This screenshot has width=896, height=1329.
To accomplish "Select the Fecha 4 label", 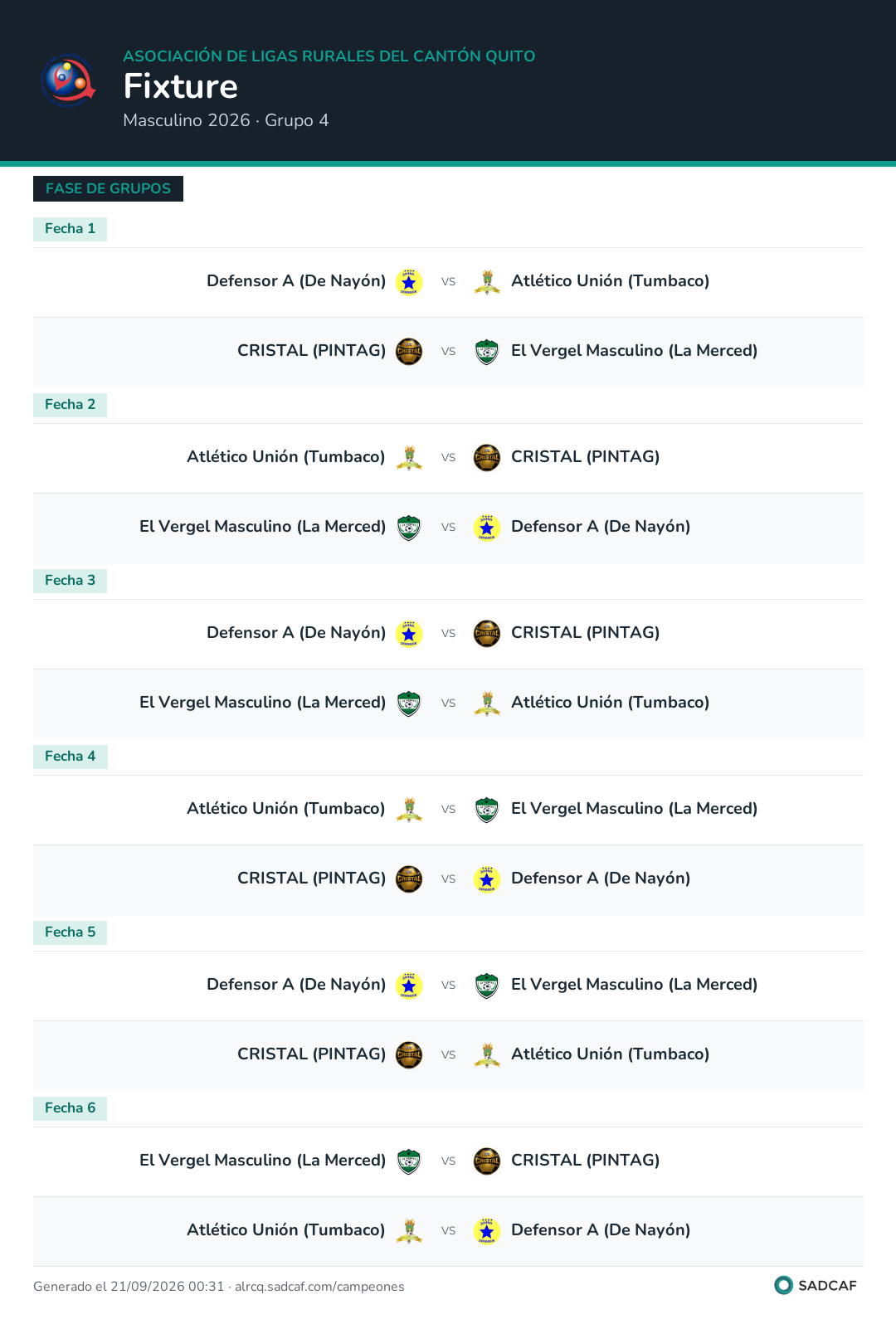I will [70, 757].
